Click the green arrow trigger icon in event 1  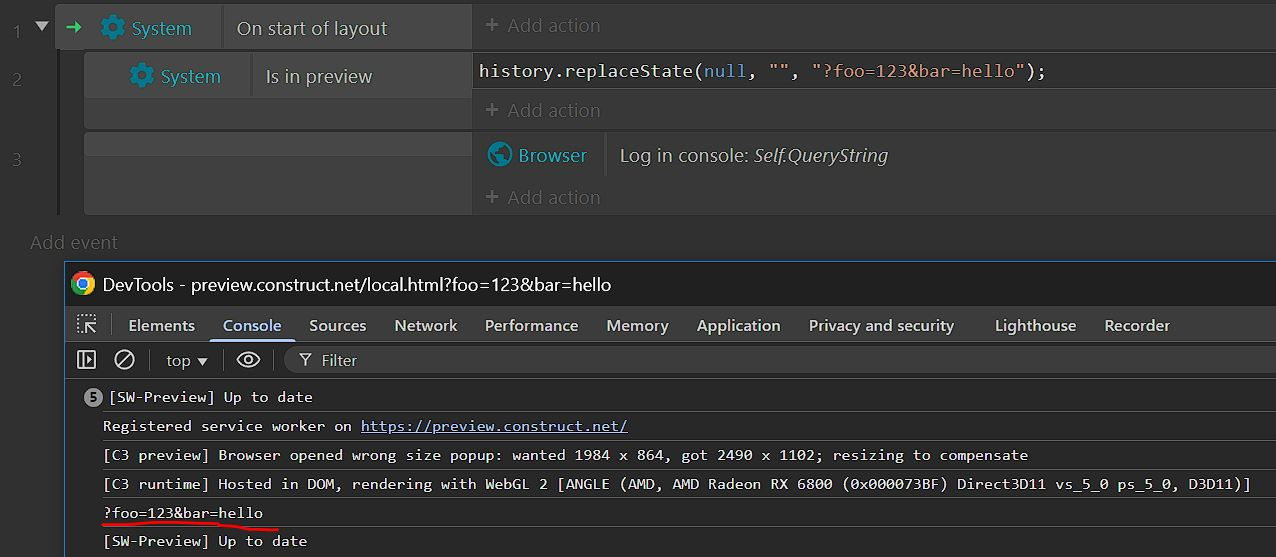click(73, 28)
